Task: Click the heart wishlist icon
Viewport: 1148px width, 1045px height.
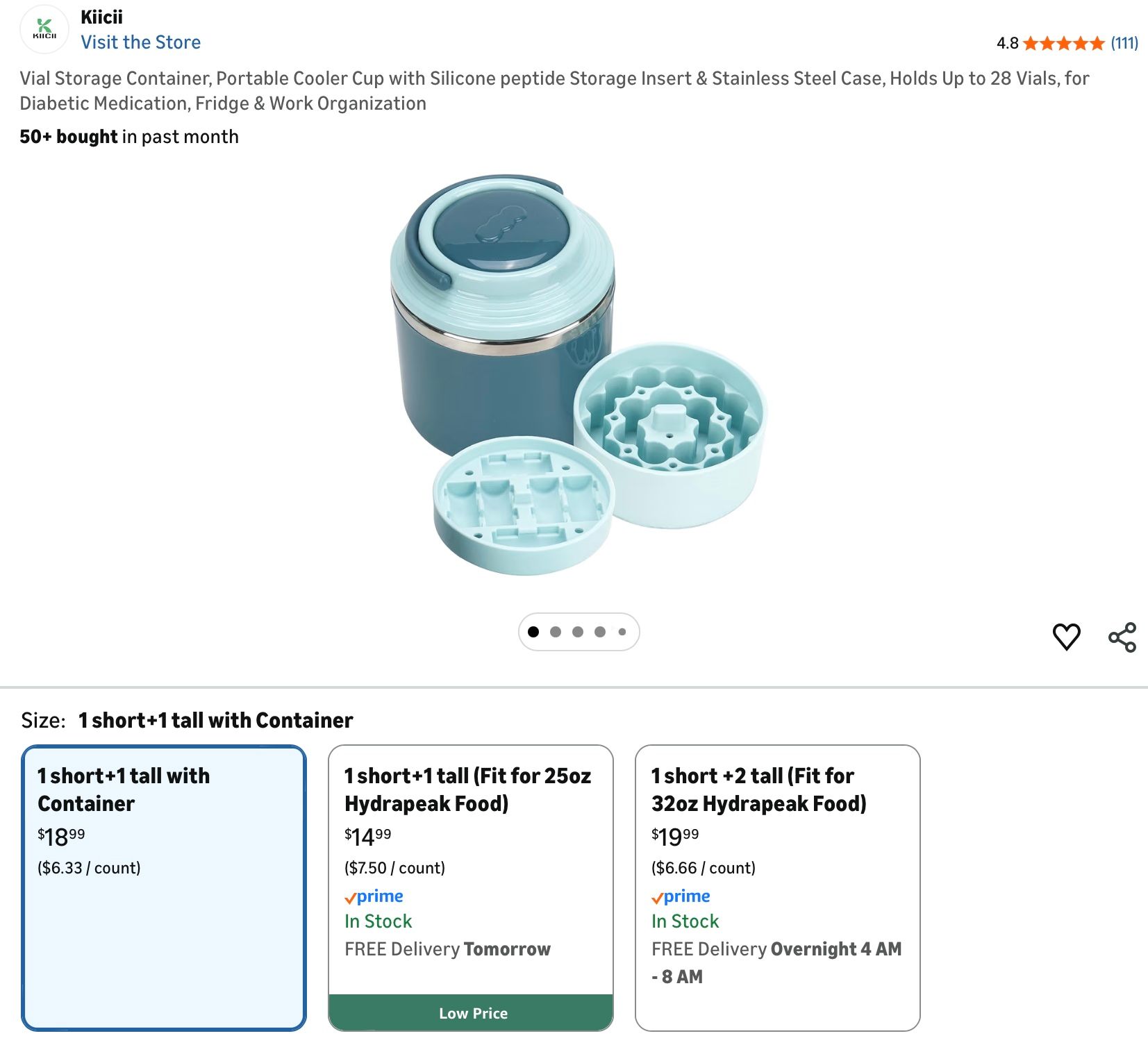Action: tap(1066, 637)
